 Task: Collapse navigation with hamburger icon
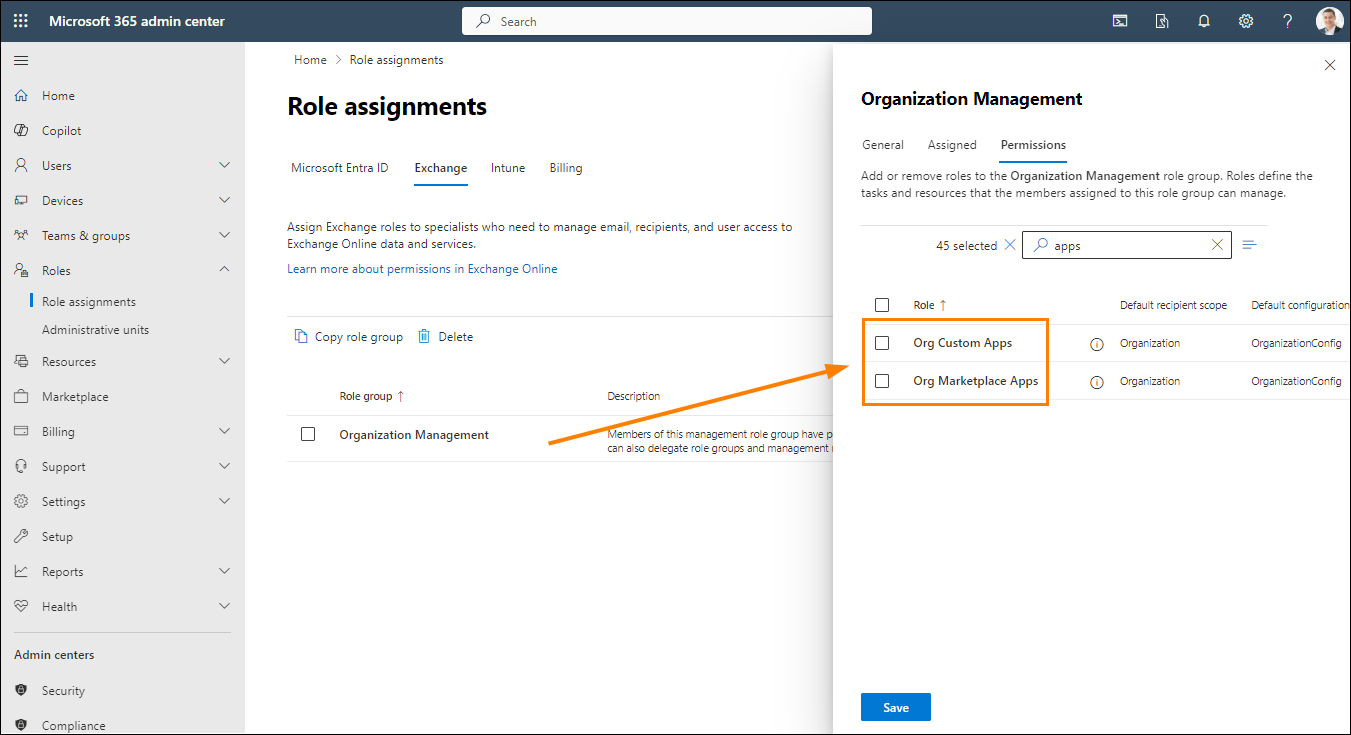[x=21, y=61]
